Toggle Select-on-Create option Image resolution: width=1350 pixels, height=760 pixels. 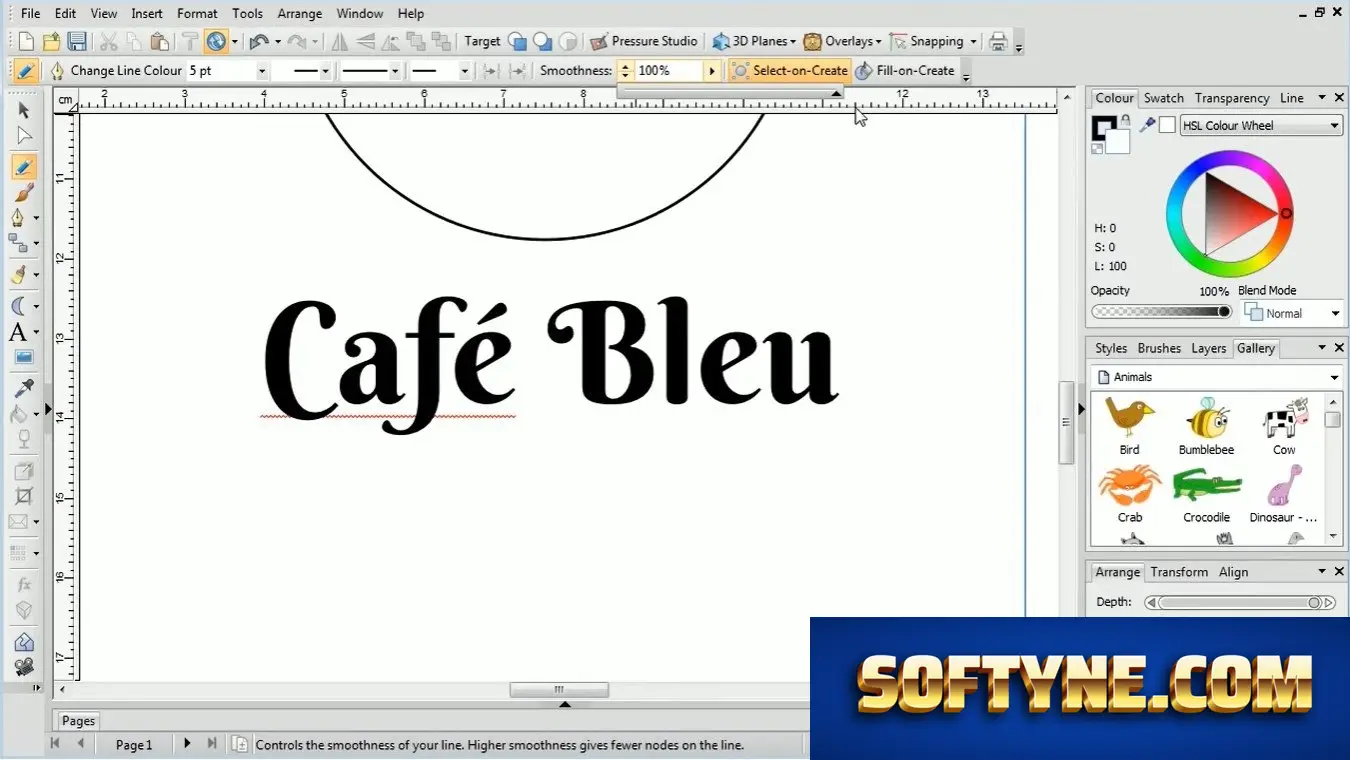790,70
